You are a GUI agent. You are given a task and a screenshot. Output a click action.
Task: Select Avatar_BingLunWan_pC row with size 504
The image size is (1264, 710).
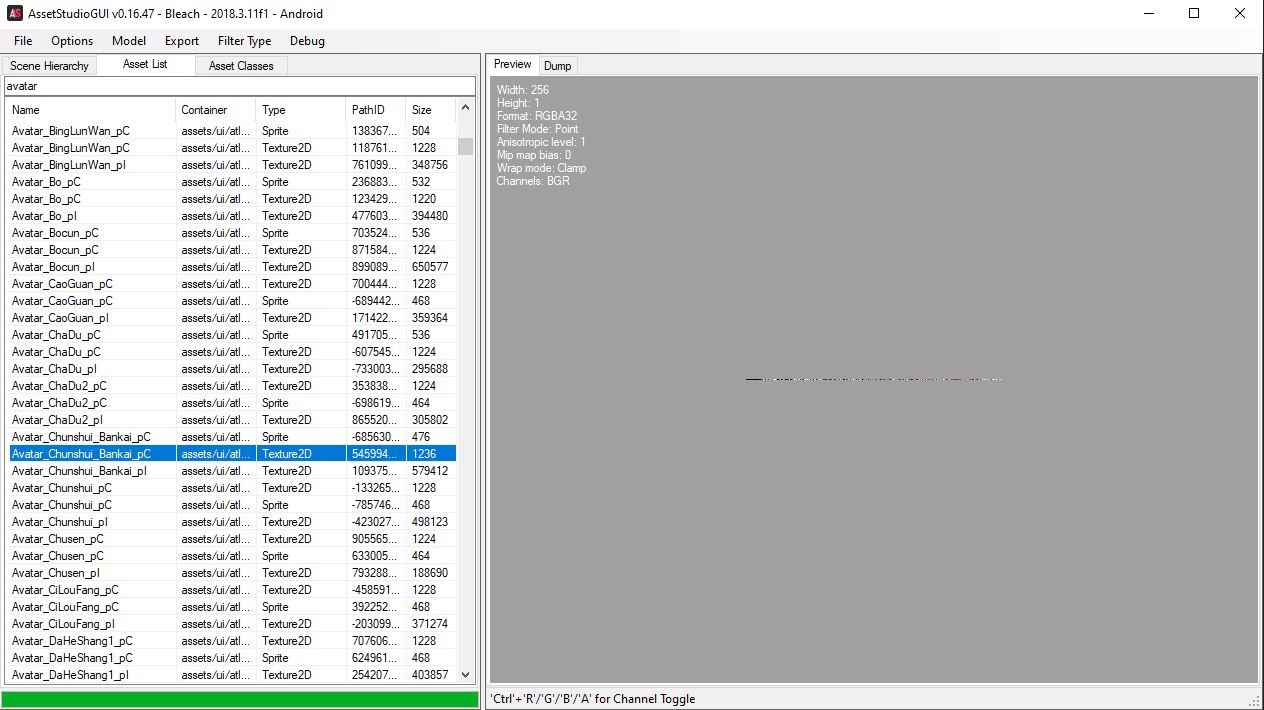[232, 131]
